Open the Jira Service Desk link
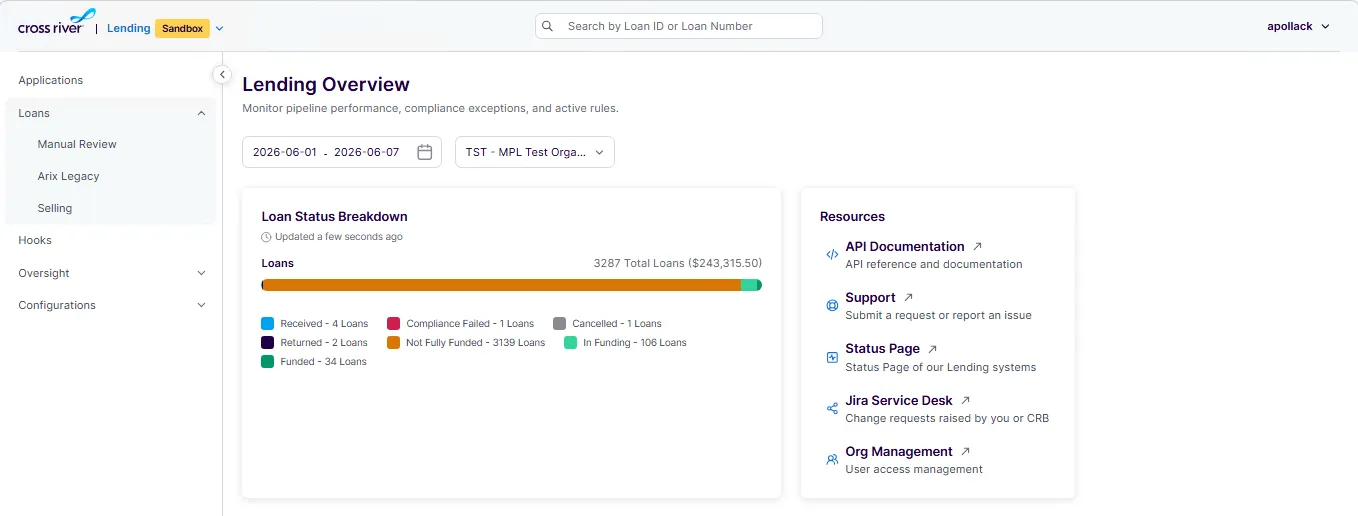Screen dimensions: 1358x516 (x=899, y=400)
